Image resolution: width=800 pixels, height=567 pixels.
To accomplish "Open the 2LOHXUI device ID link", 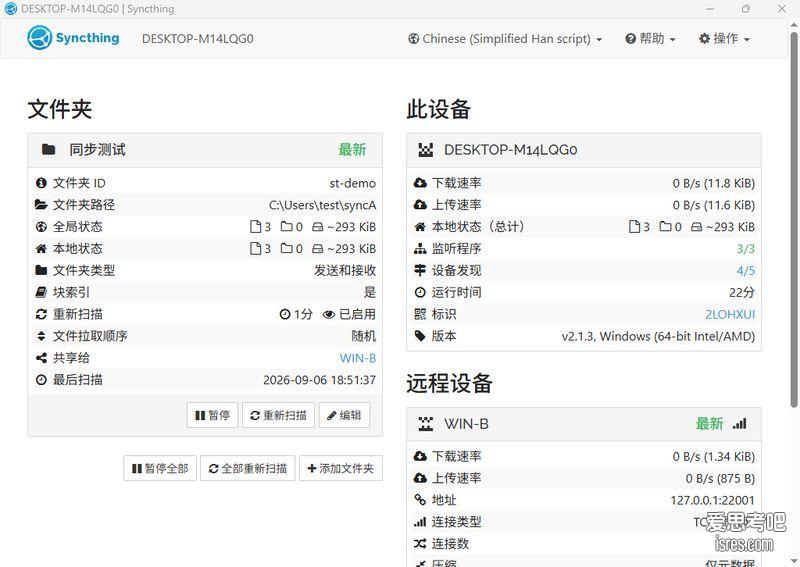I will coord(730,314).
